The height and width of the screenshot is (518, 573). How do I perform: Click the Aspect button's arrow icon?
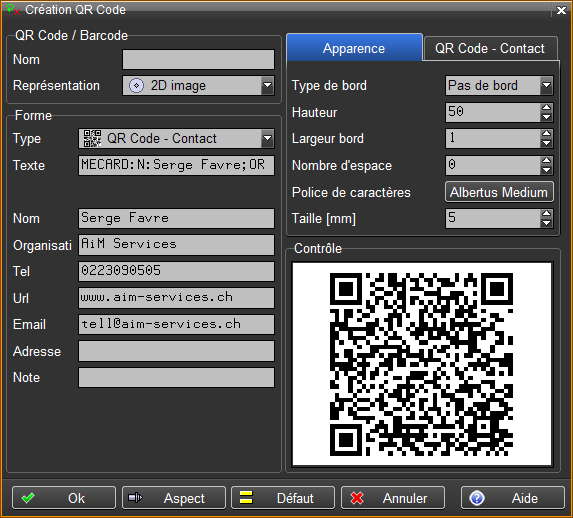pyautogui.click(x=135, y=498)
